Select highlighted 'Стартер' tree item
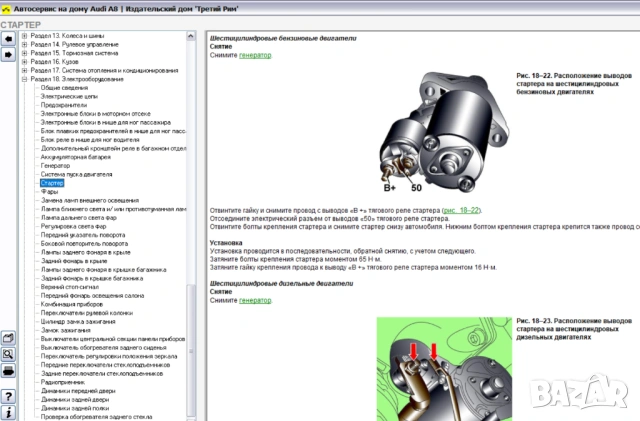This screenshot has width=640, height=421. pyautogui.click(x=52, y=183)
